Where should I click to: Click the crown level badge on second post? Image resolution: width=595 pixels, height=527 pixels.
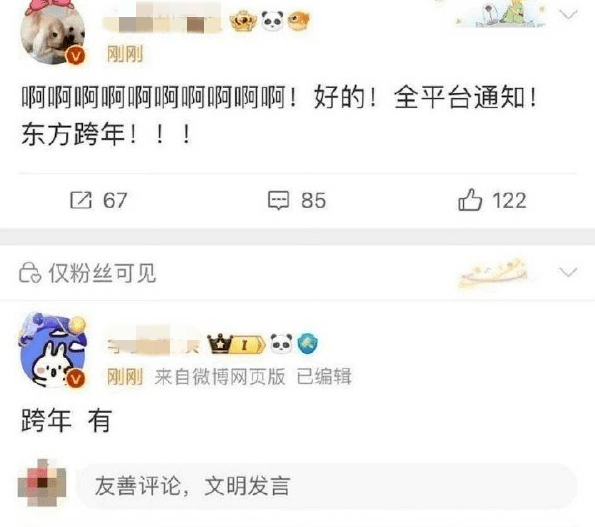tap(236, 344)
